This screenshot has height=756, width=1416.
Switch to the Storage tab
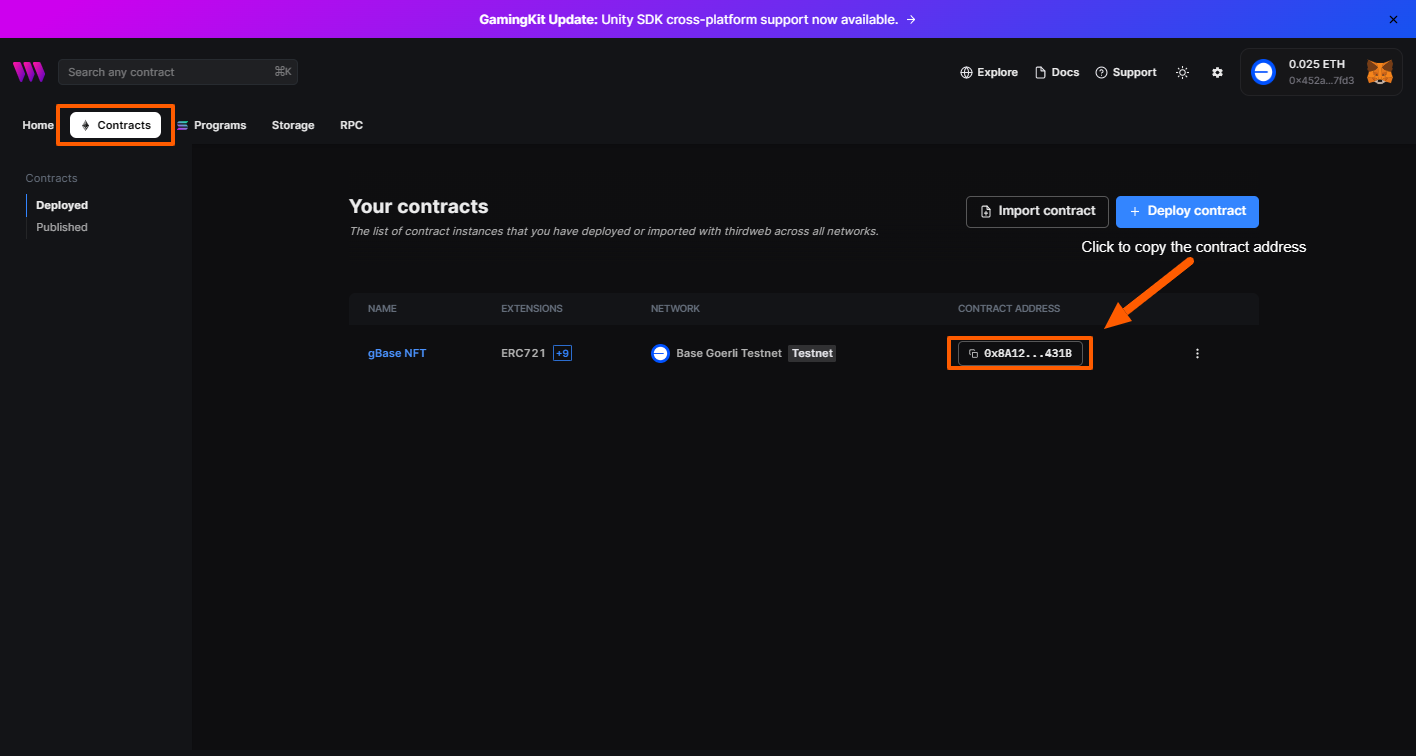click(x=293, y=125)
